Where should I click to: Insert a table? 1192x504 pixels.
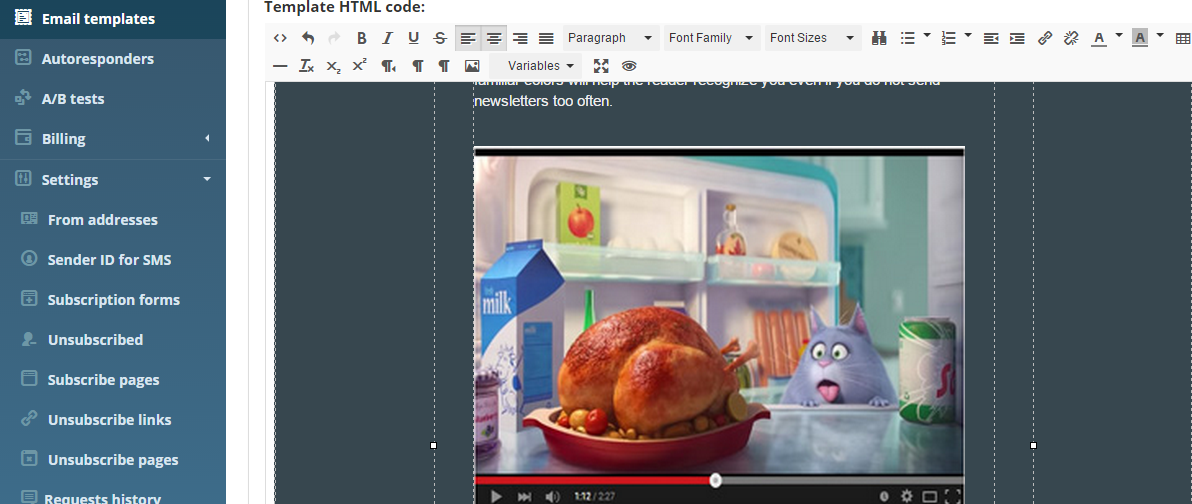point(1182,38)
